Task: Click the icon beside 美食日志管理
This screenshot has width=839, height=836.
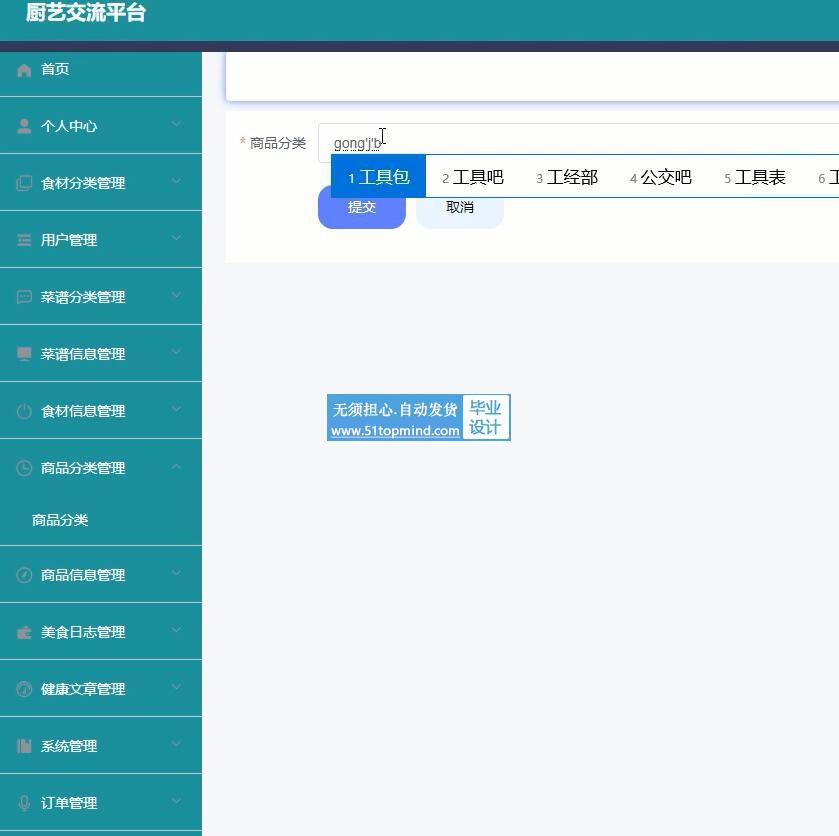Action: click(24, 633)
